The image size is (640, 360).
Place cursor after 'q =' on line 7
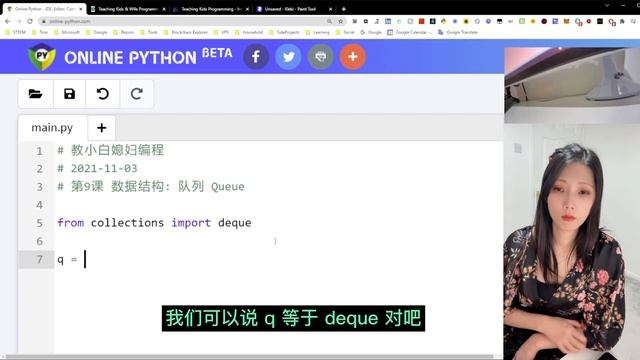click(x=85, y=259)
